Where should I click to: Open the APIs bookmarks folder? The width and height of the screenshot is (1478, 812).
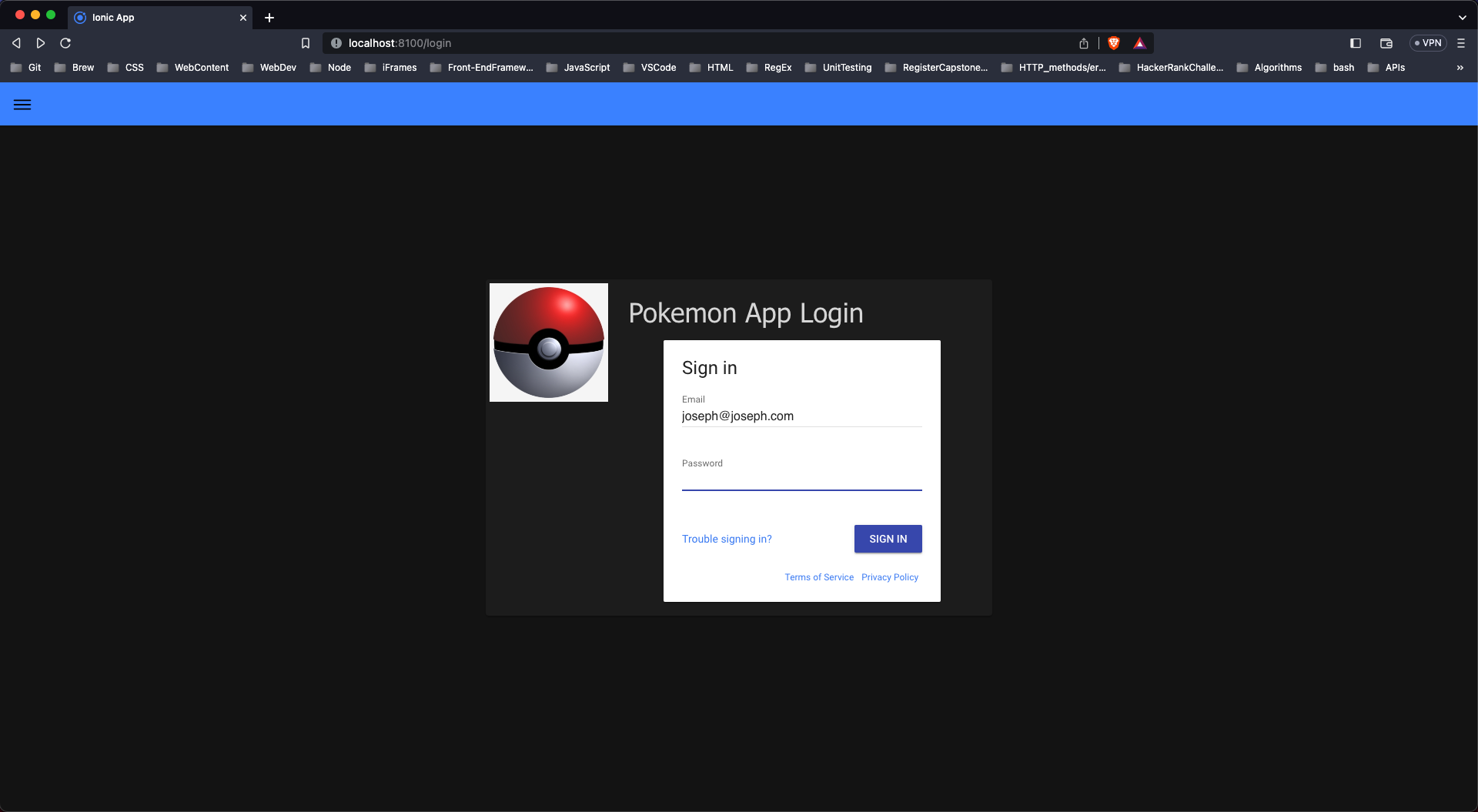pos(1386,68)
